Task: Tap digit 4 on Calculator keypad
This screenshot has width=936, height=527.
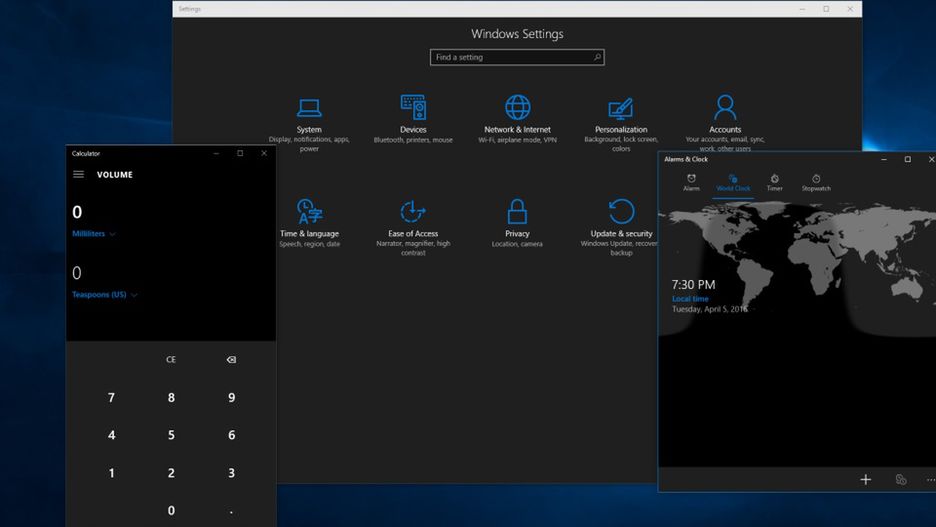Action: click(x=111, y=435)
